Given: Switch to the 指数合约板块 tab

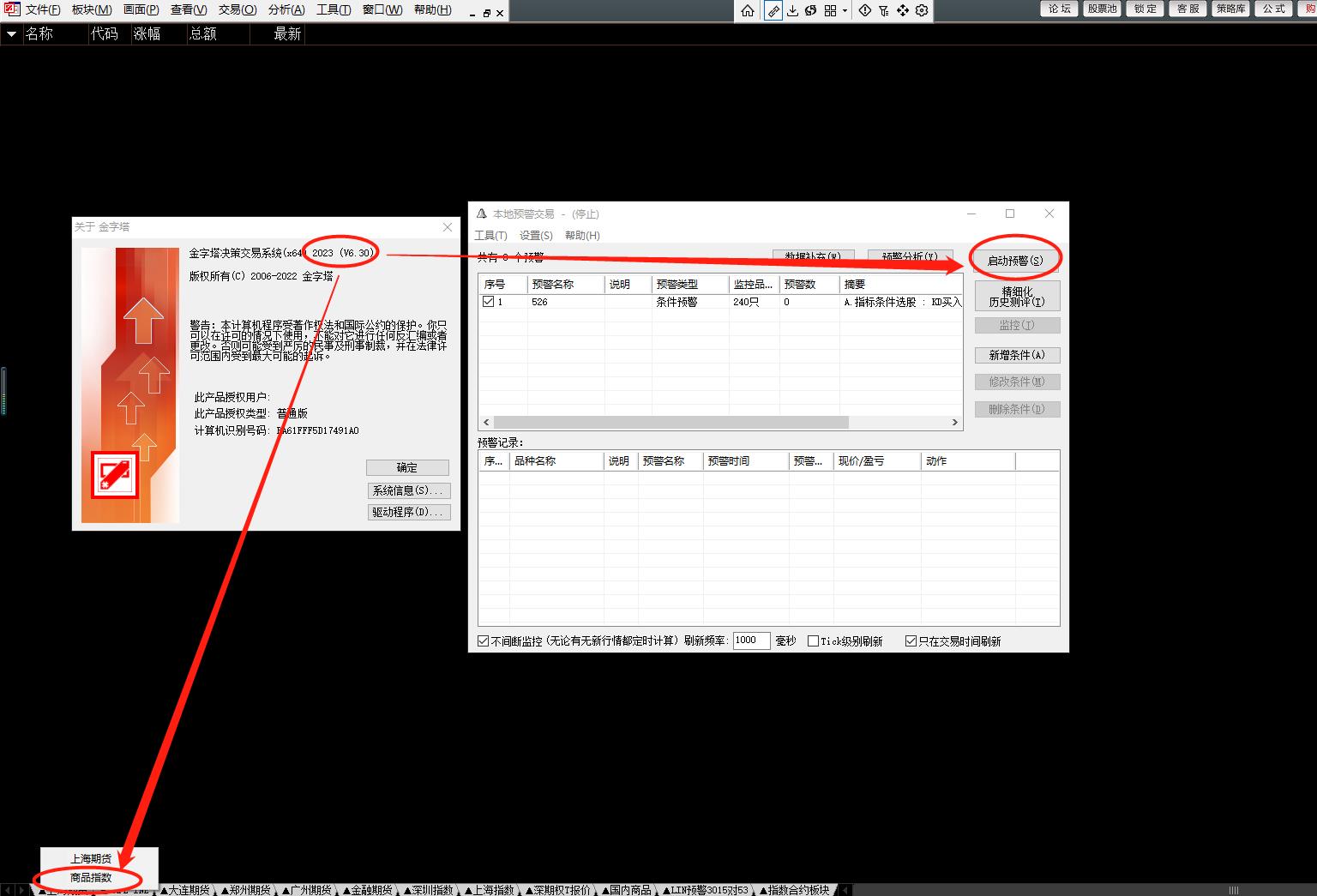Looking at the screenshot, I should pos(795,890).
